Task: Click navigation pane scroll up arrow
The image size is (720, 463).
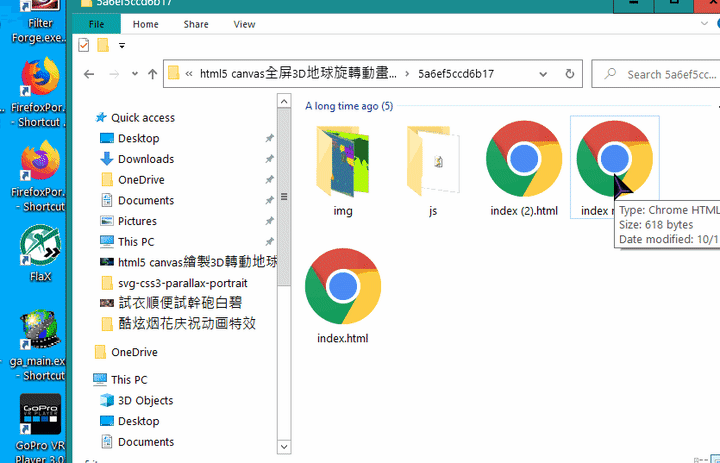Action: coord(284,101)
